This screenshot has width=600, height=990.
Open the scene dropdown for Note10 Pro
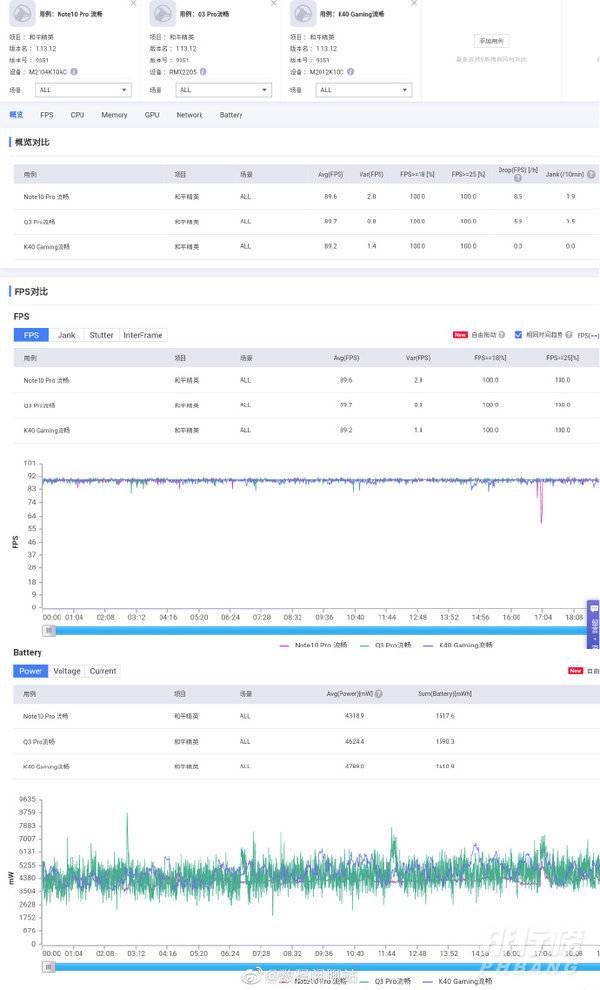click(83, 90)
